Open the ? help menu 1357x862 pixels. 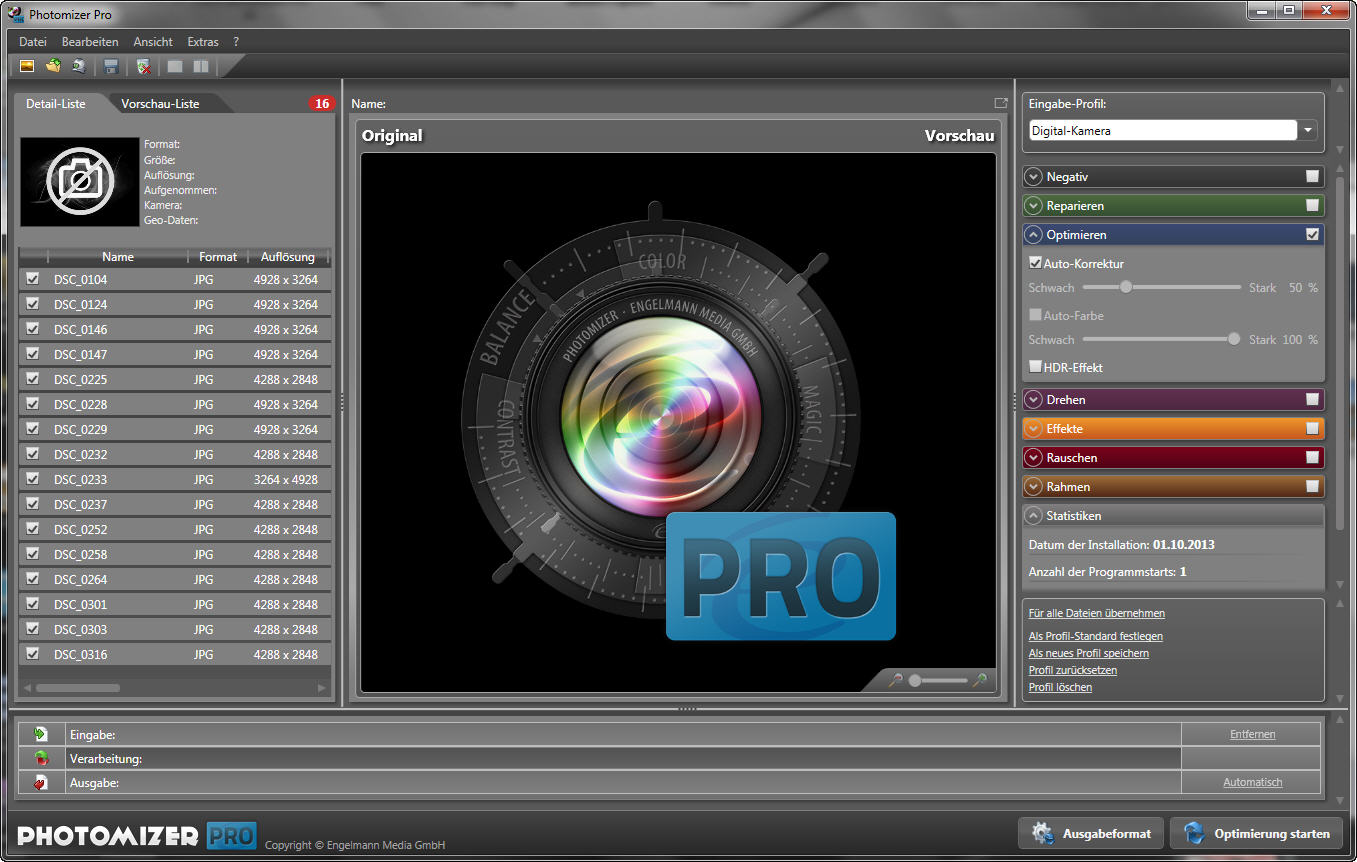236,42
